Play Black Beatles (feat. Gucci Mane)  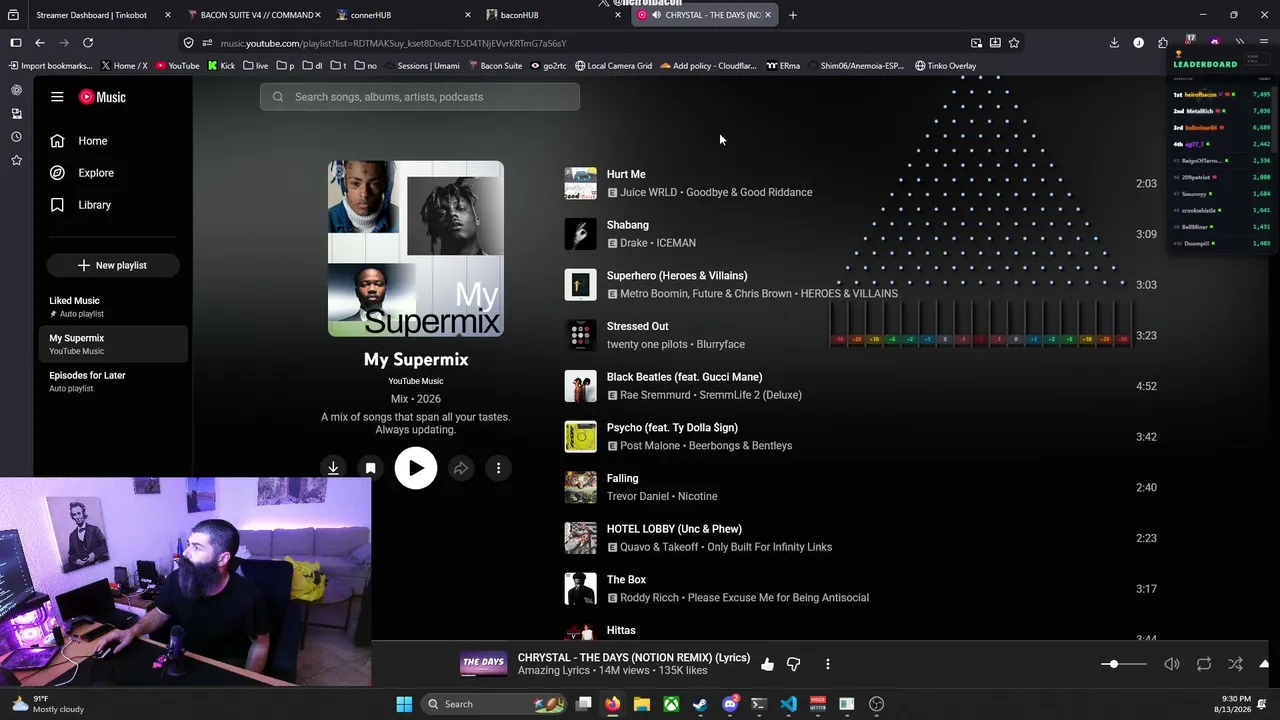point(685,377)
